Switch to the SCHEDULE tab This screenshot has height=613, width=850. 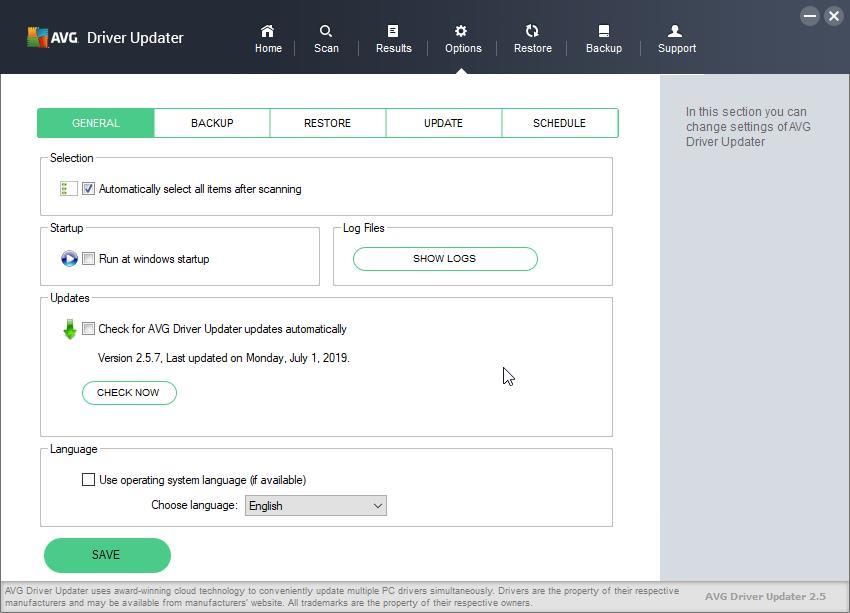click(x=559, y=123)
